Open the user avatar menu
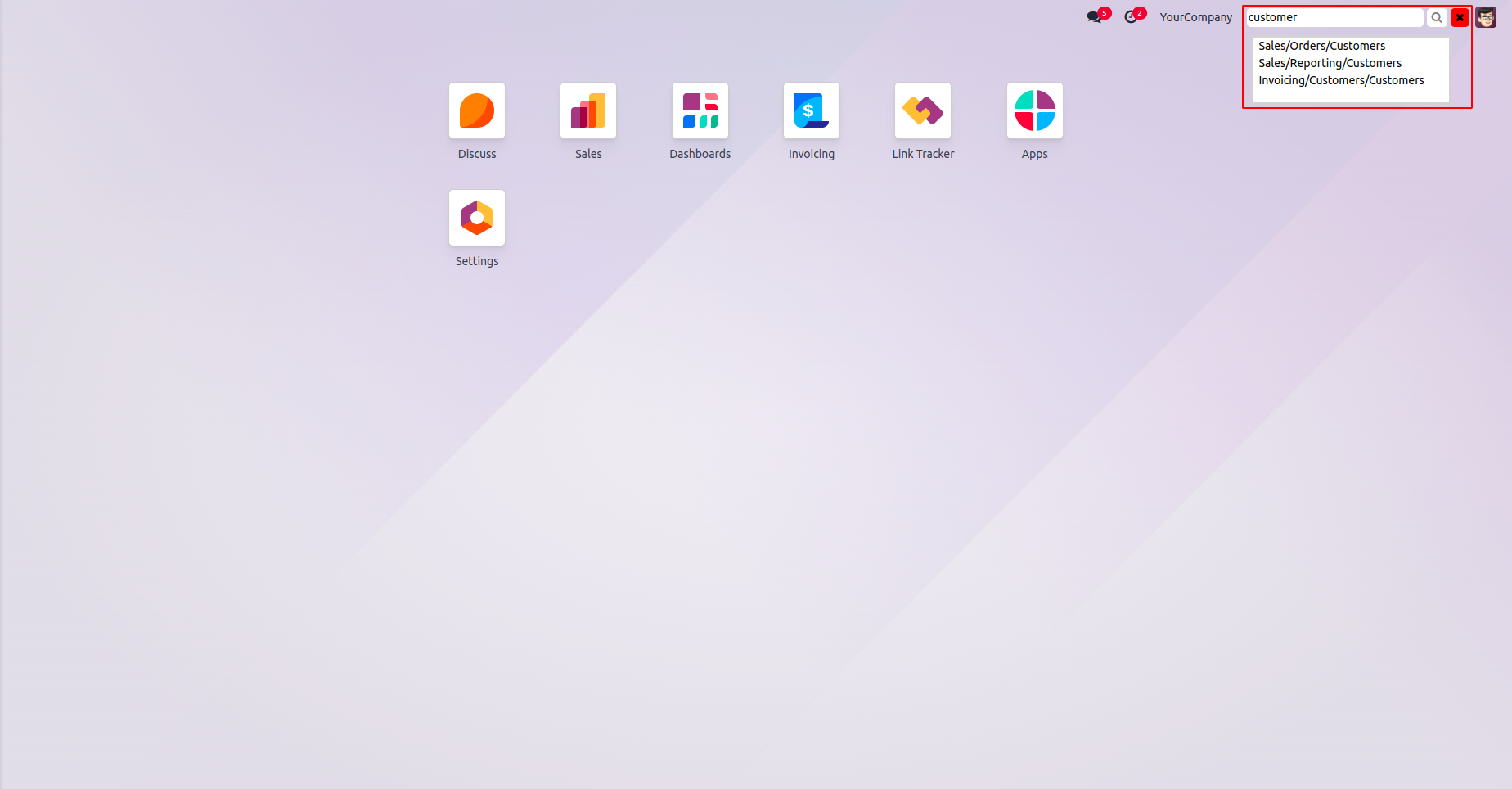1512x789 pixels. 1486,17
